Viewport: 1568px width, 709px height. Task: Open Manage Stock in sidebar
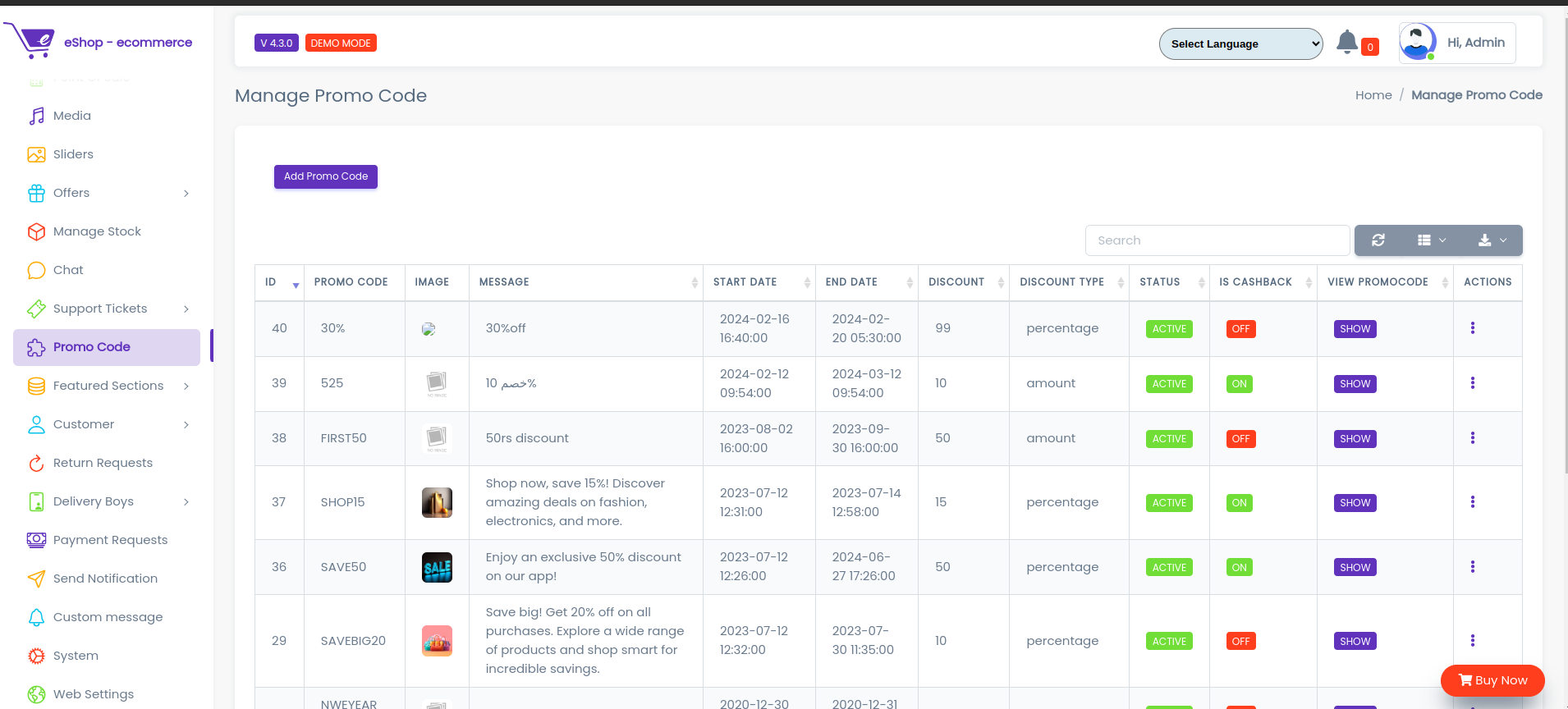pos(97,231)
